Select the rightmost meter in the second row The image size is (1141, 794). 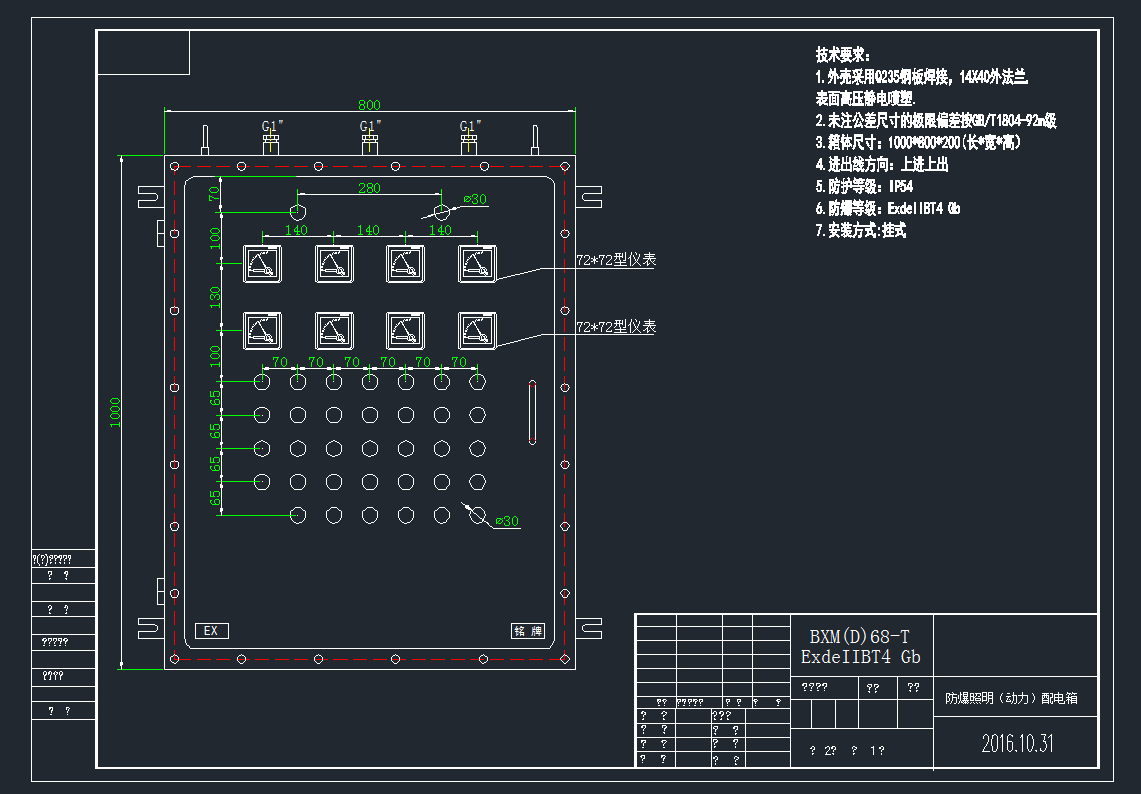(477, 331)
